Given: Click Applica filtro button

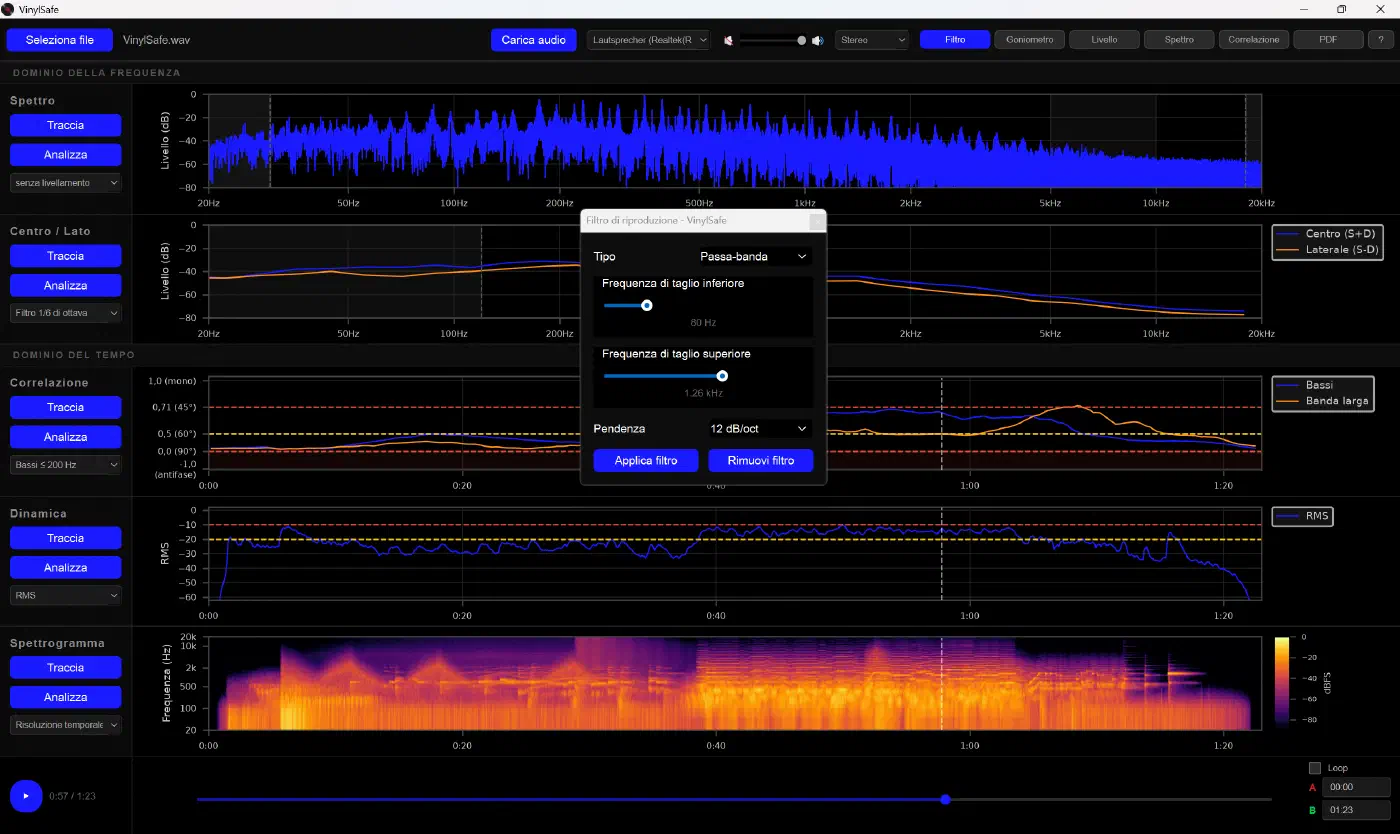Looking at the screenshot, I should pyautogui.click(x=646, y=461).
